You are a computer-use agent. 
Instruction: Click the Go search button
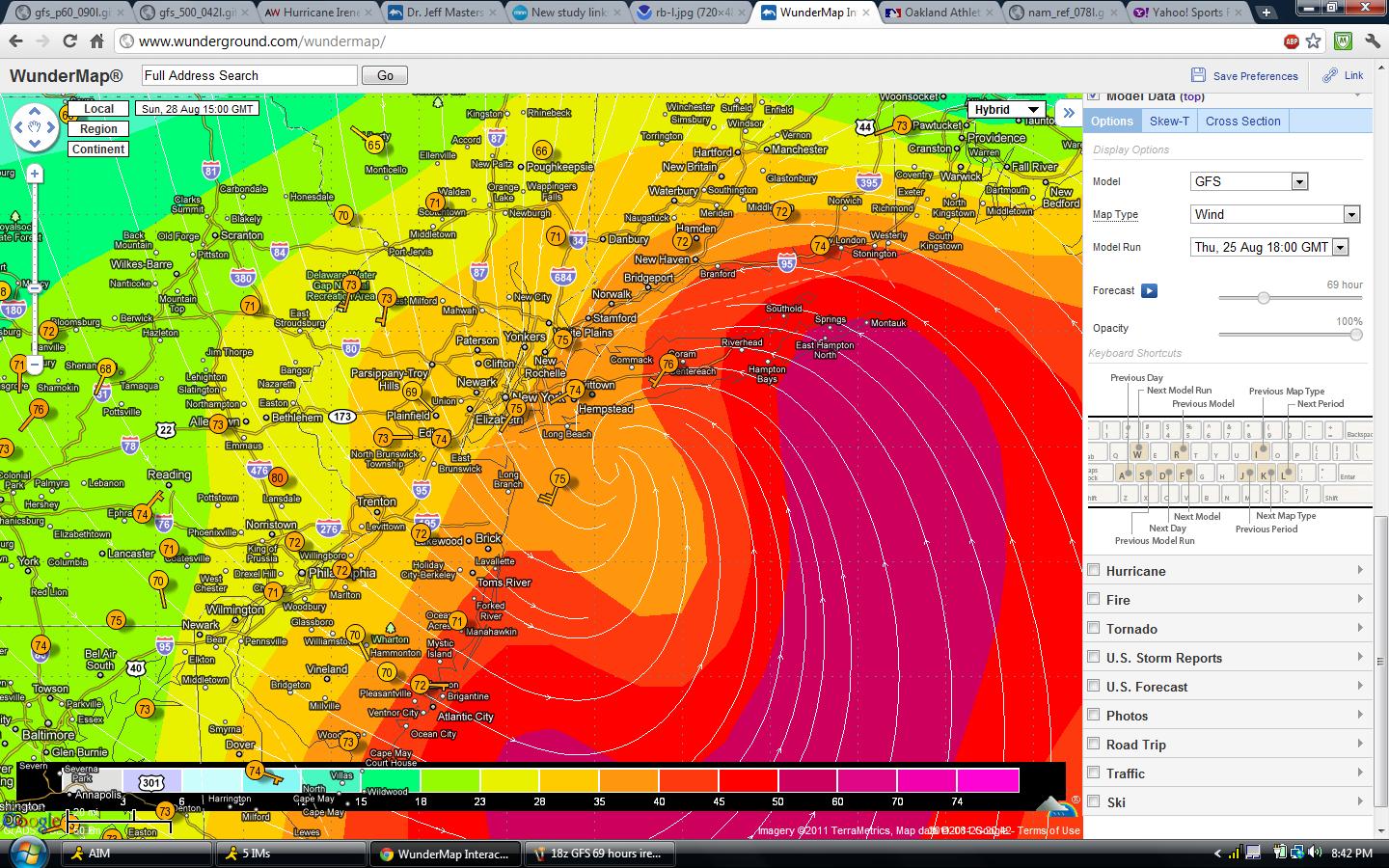click(385, 75)
